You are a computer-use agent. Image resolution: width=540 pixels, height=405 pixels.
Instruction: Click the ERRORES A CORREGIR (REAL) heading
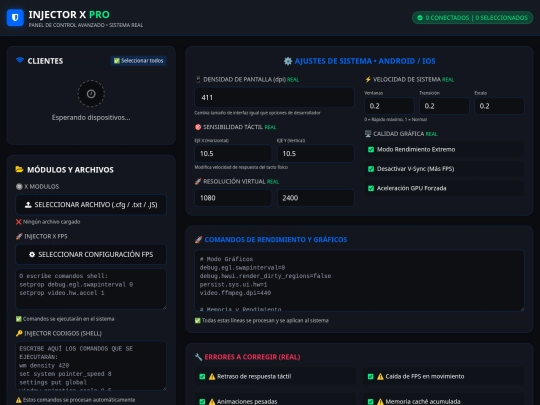(x=252, y=357)
